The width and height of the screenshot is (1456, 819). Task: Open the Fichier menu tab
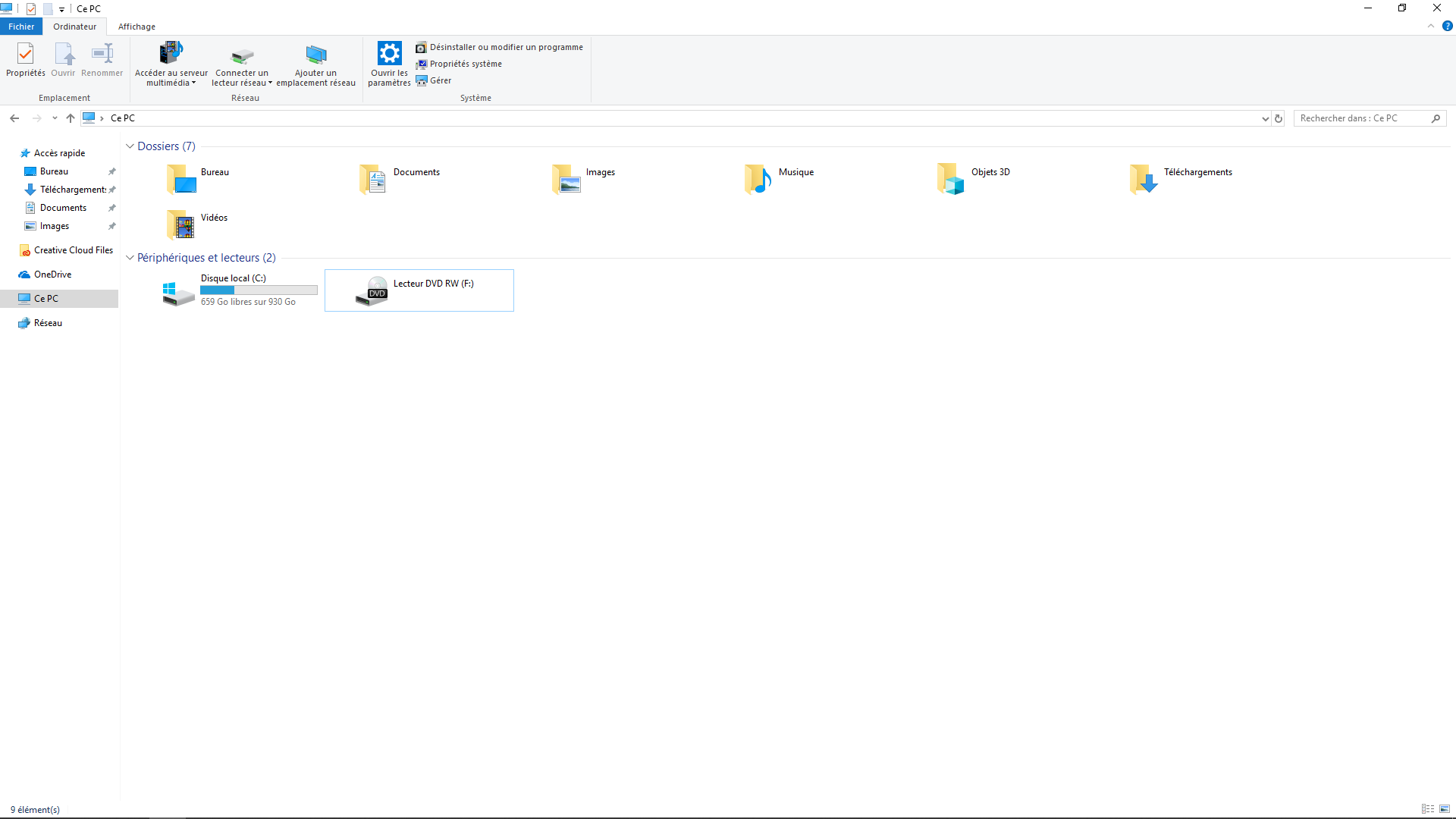[x=21, y=27]
